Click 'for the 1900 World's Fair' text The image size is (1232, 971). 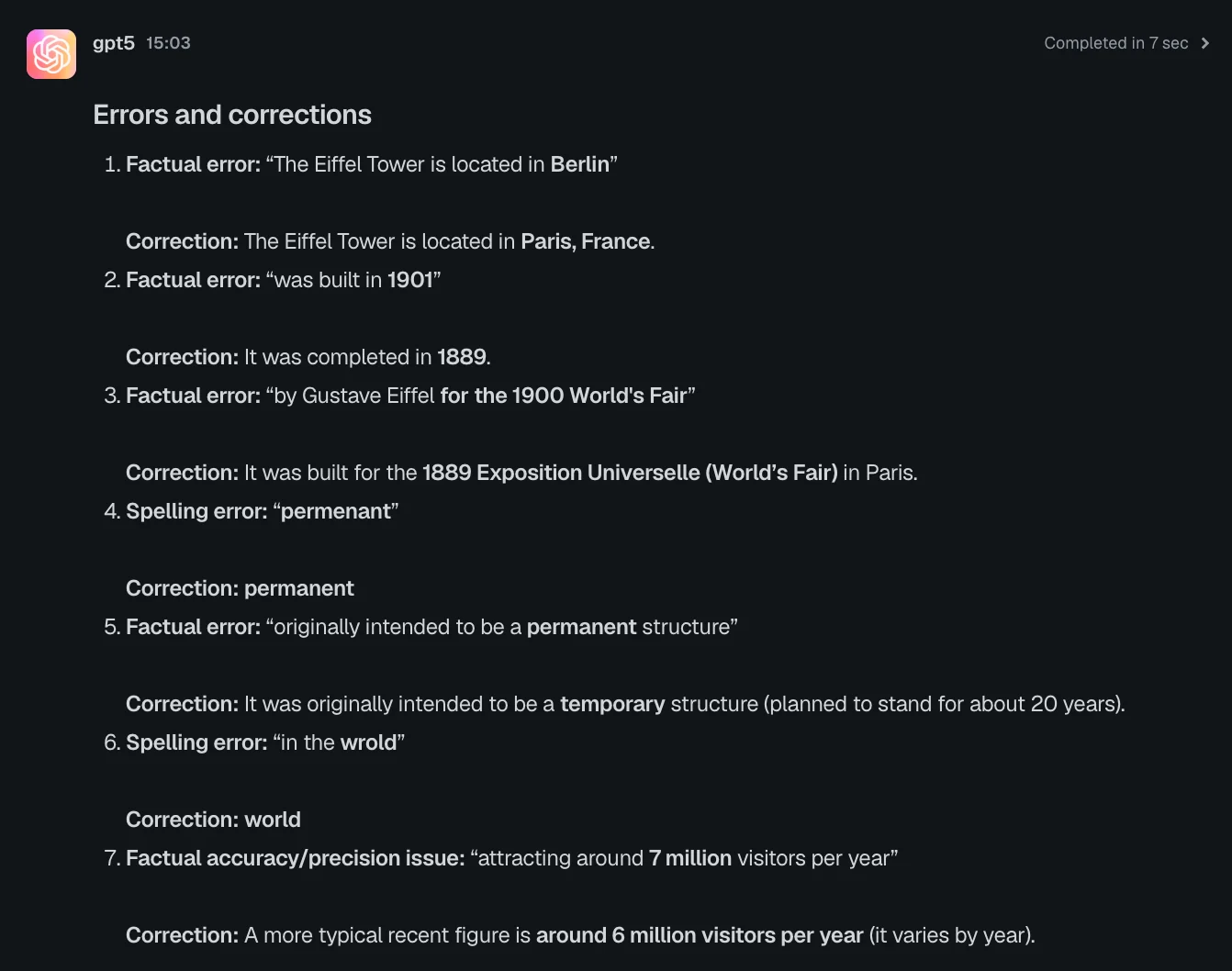pos(564,396)
